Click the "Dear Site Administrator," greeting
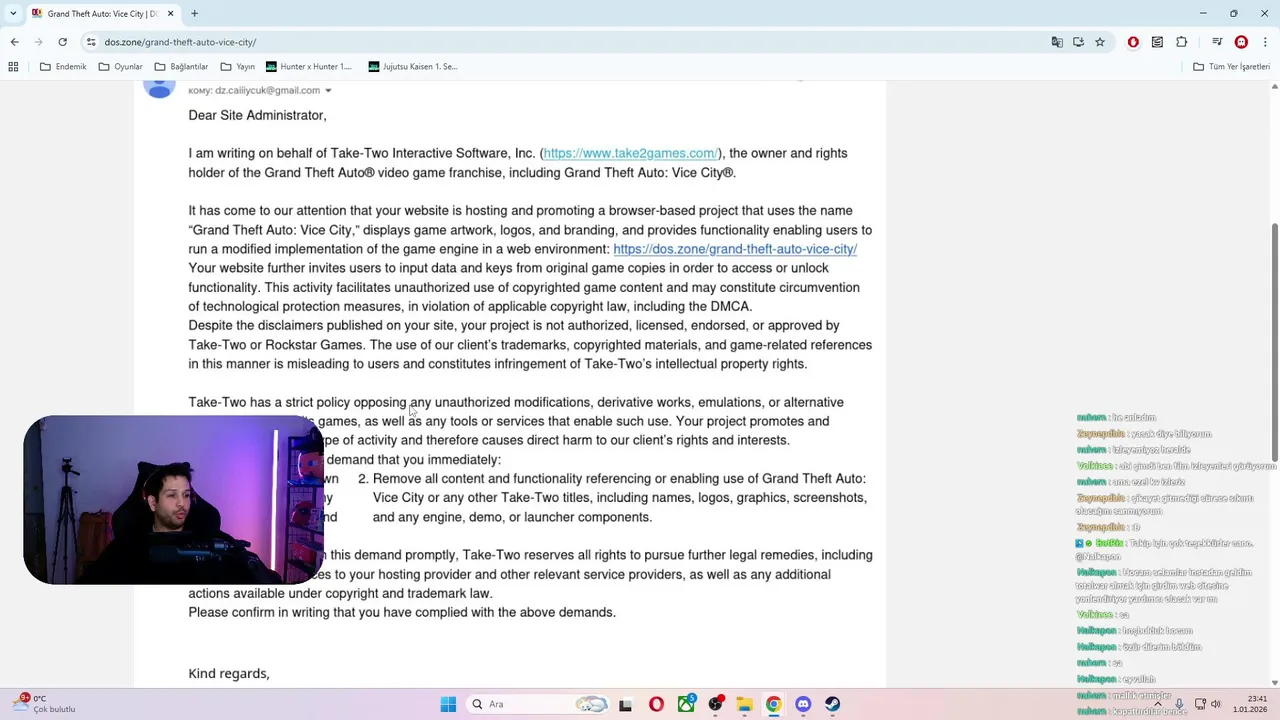The width and height of the screenshot is (1280, 720). pyautogui.click(x=257, y=115)
